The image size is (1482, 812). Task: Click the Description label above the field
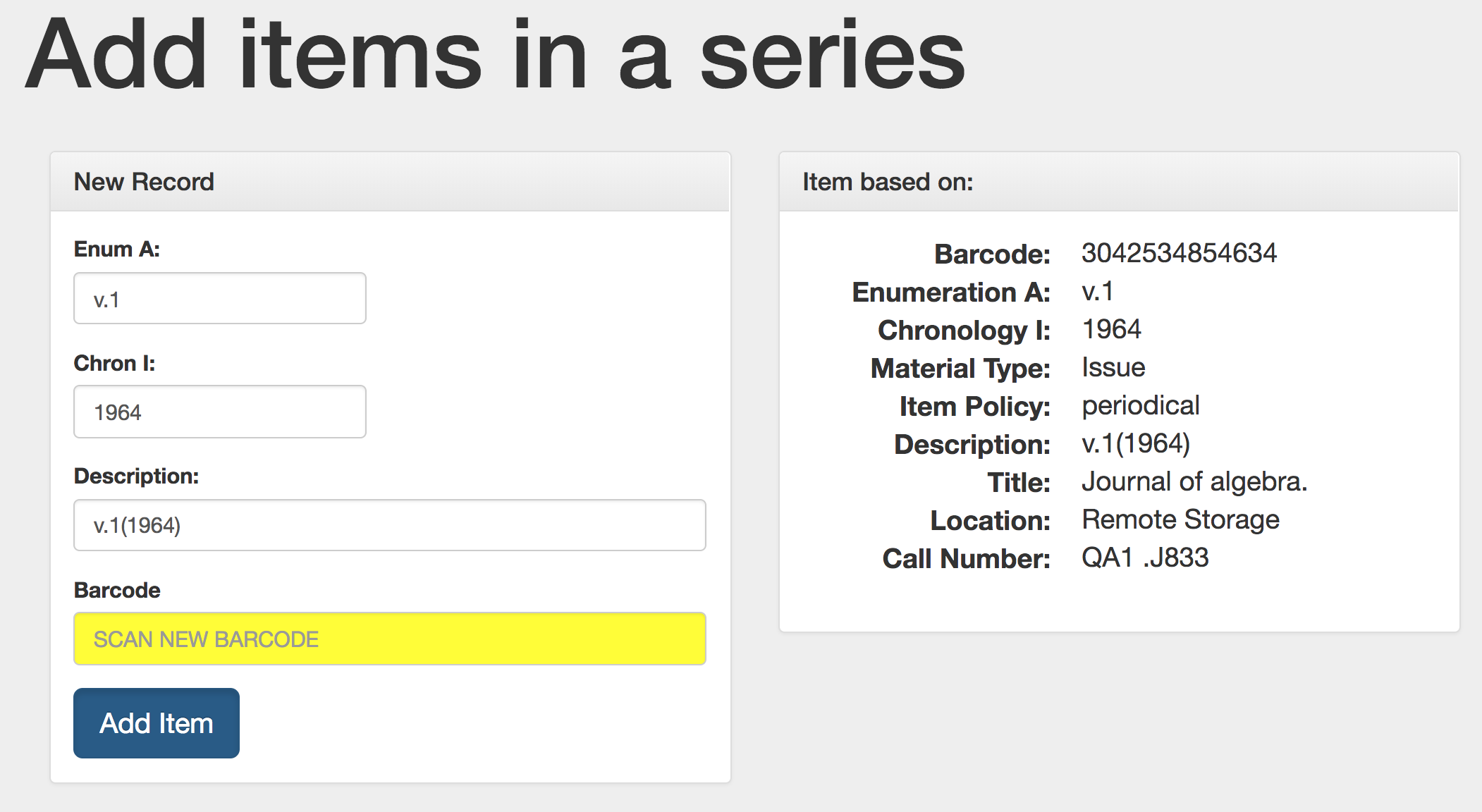136,476
